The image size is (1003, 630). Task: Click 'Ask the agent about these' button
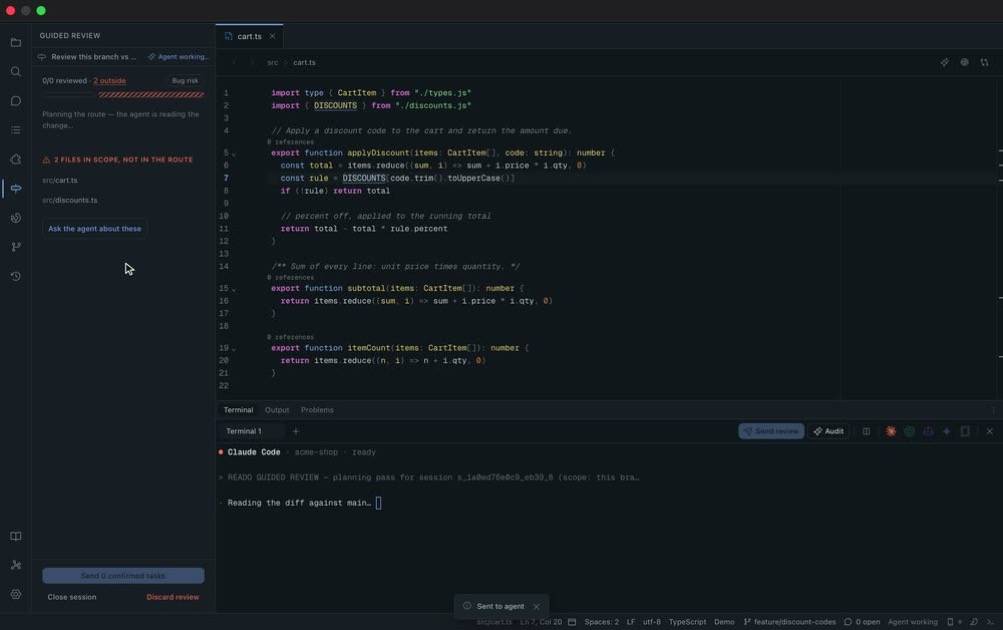click(x=95, y=228)
